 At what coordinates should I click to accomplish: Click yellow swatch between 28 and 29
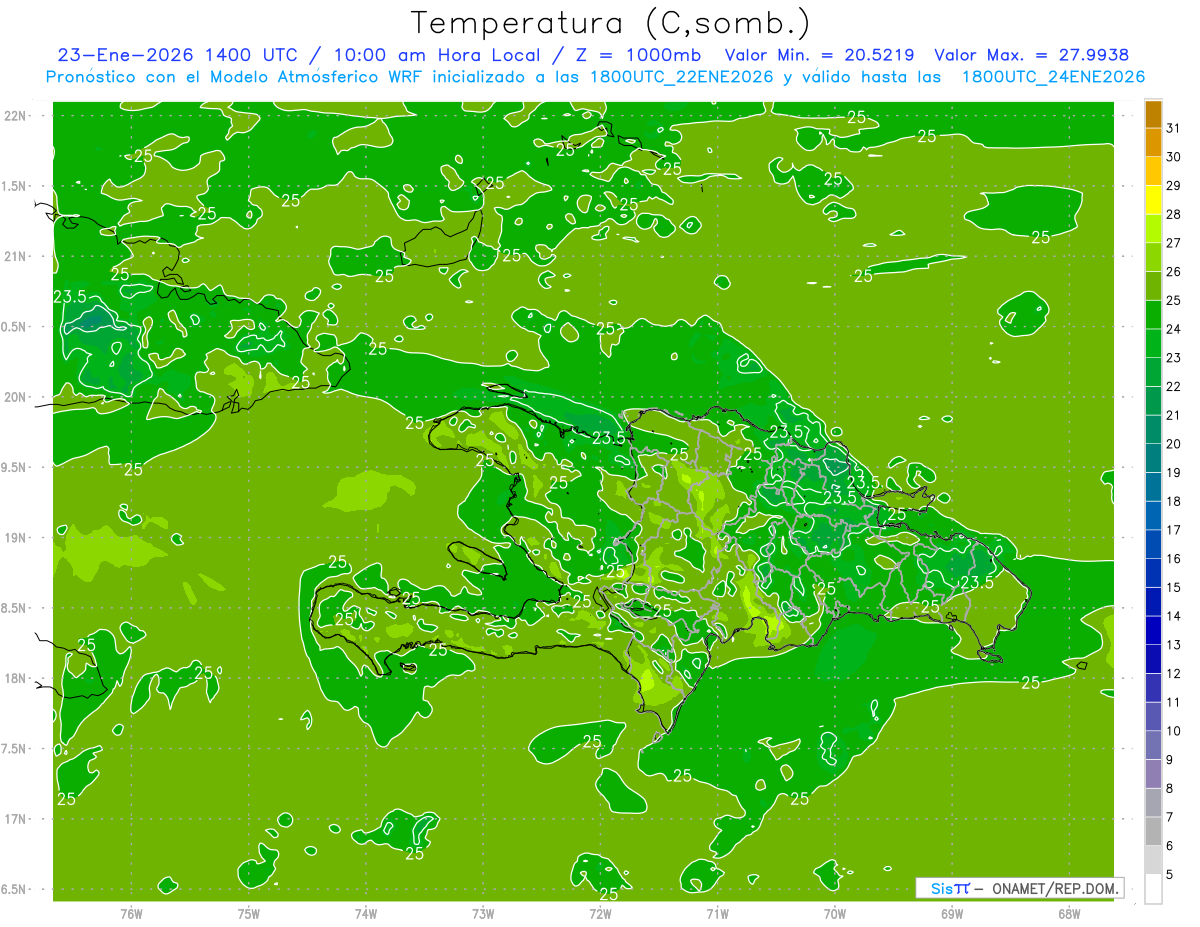pyautogui.click(x=1153, y=200)
